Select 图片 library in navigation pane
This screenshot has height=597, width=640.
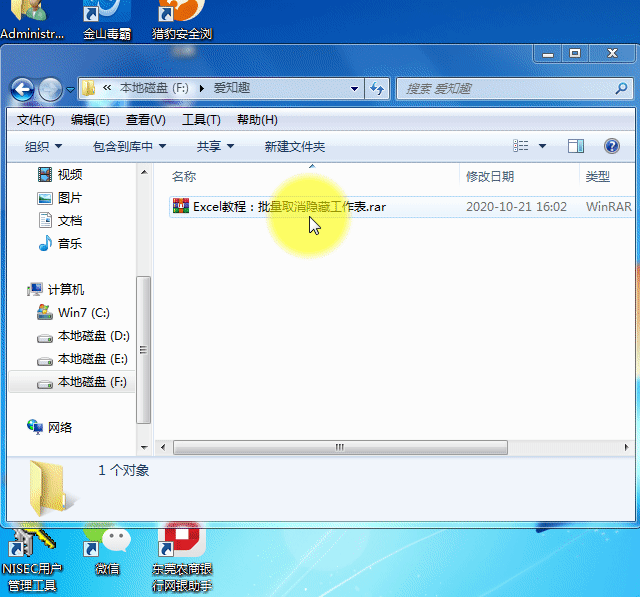(x=60, y=198)
